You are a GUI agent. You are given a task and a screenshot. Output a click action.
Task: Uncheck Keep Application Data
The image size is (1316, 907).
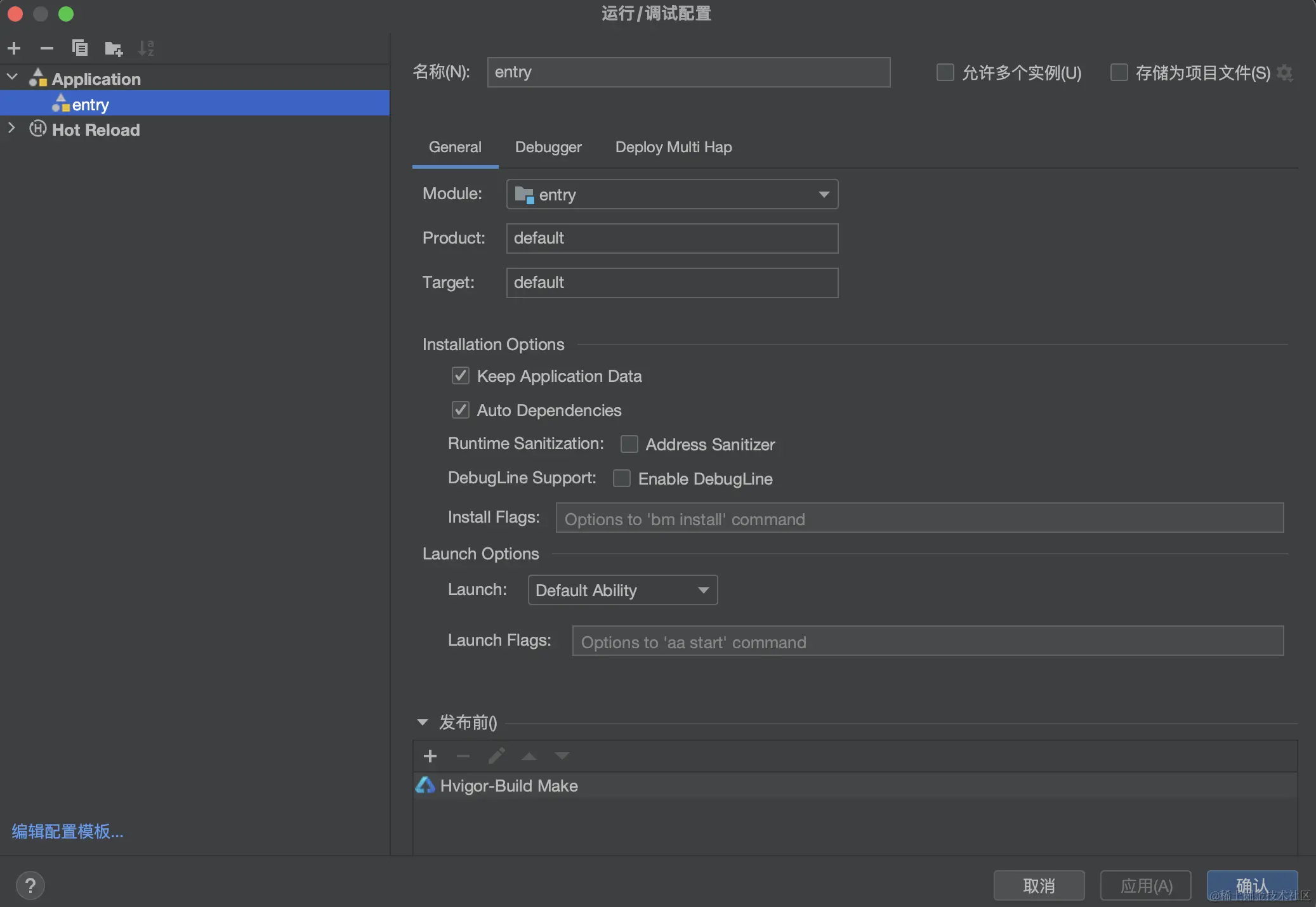pyautogui.click(x=461, y=376)
